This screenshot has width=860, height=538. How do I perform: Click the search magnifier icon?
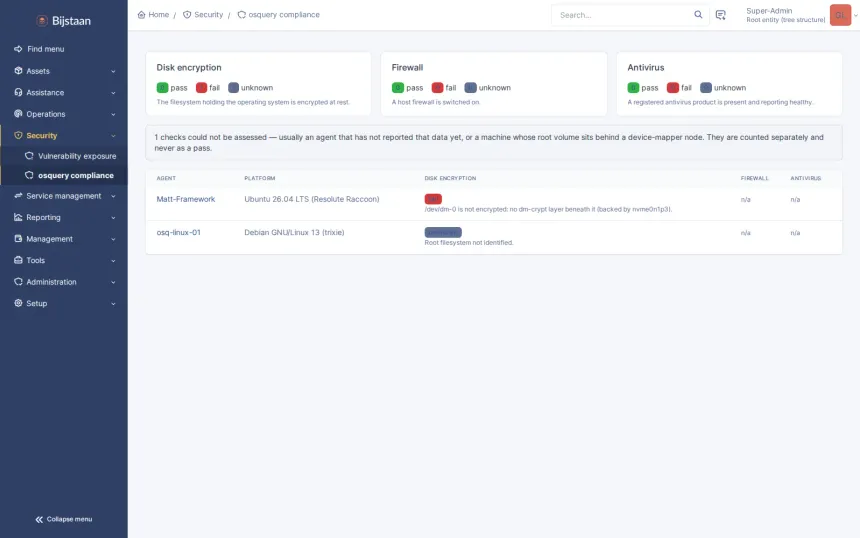(698, 15)
